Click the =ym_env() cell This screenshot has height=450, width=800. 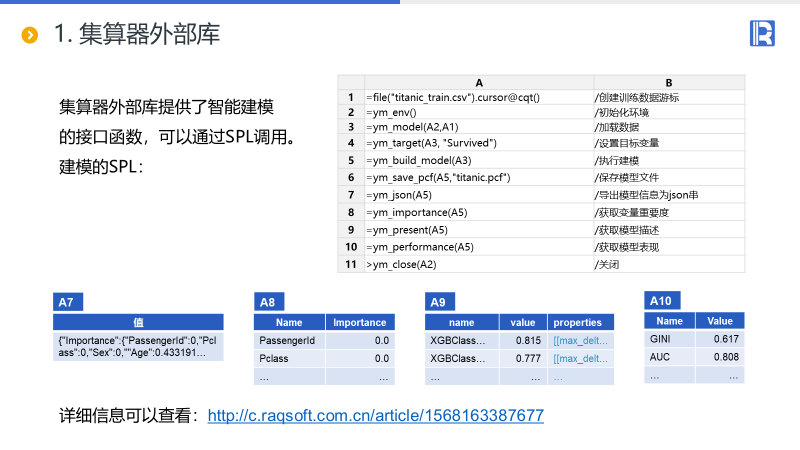coord(479,112)
